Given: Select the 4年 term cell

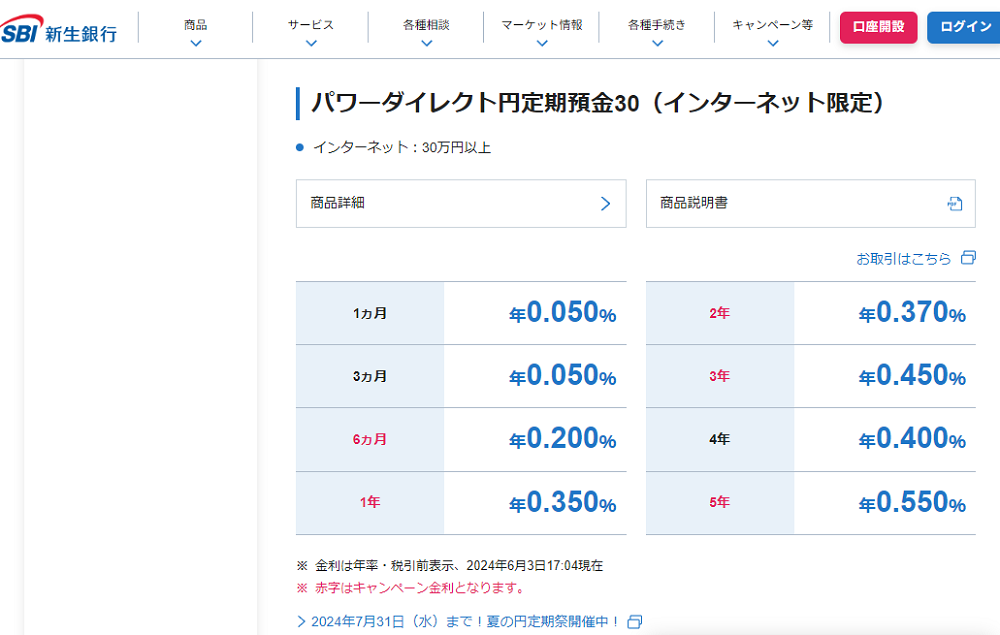Looking at the screenshot, I should tap(720, 439).
